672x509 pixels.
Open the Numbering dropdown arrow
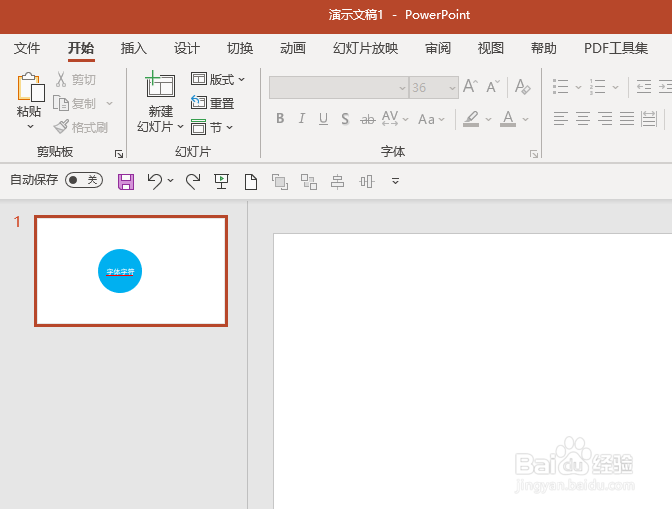[x=615, y=87]
